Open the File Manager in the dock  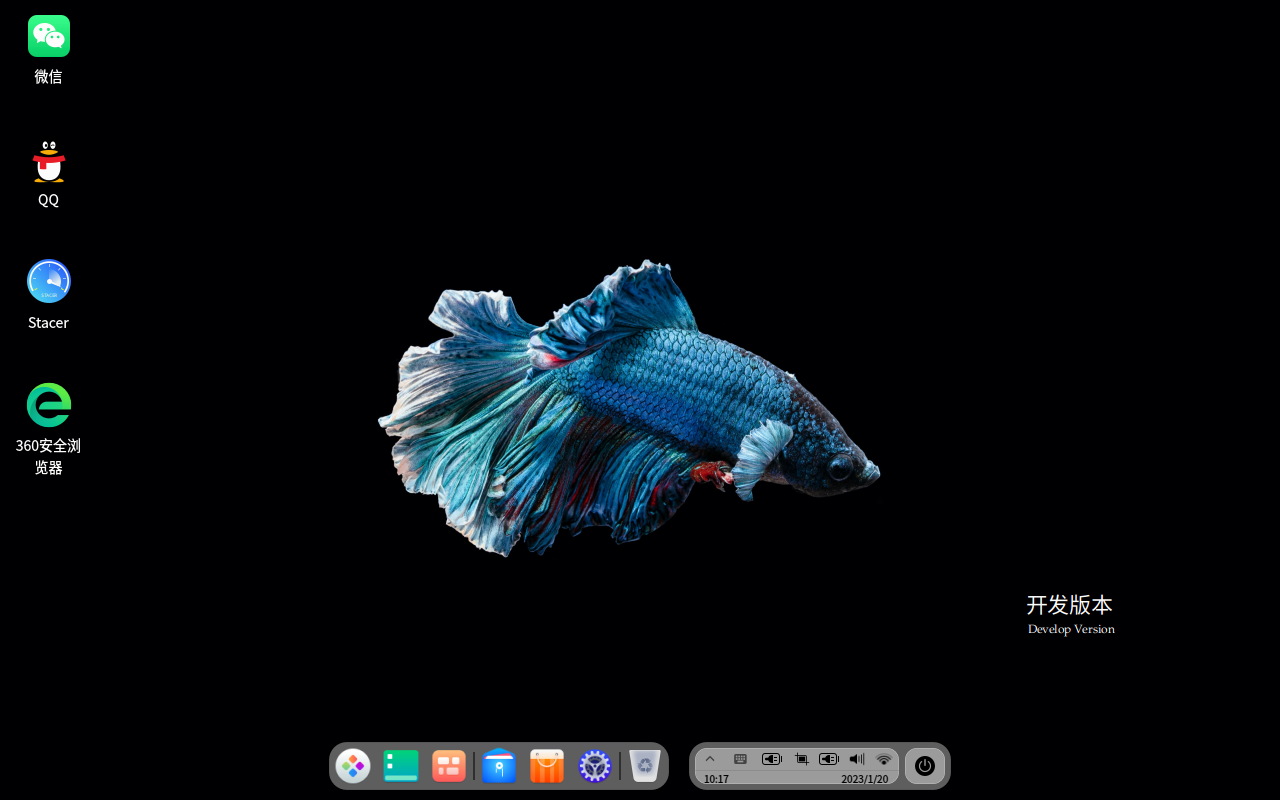coord(499,765)
